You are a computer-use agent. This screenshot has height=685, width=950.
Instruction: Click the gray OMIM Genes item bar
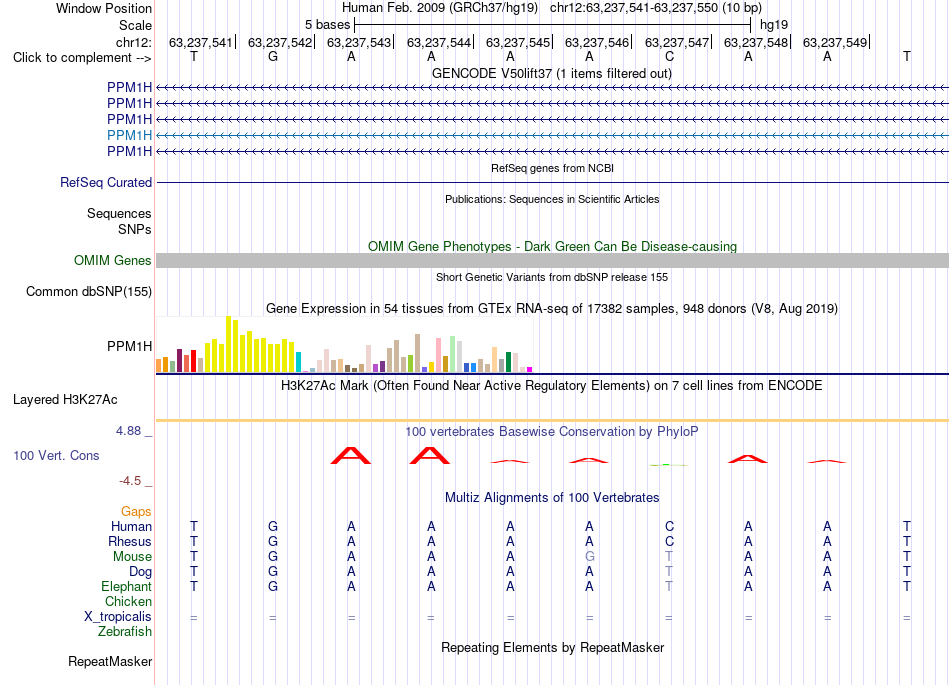point(552,260)
